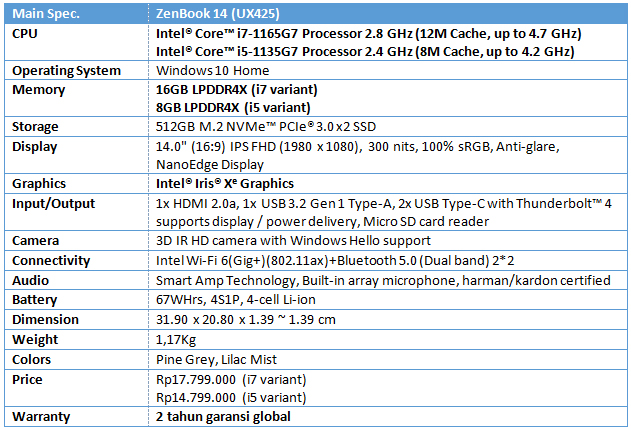
Task: Click the 'Rp17.799.000 (i7 variant)' price
Action: [x=231, y=380]
